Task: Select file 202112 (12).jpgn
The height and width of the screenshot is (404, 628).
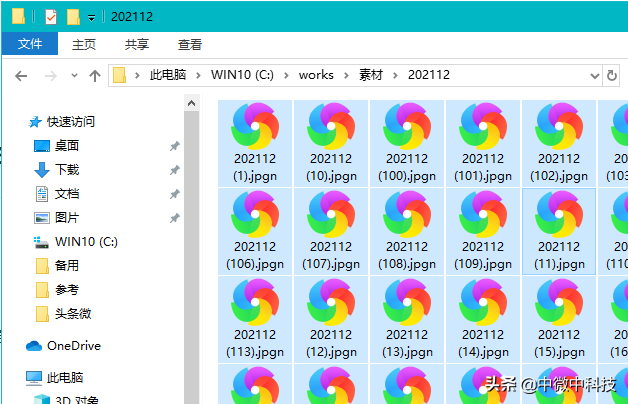Action: click(331, 320)
